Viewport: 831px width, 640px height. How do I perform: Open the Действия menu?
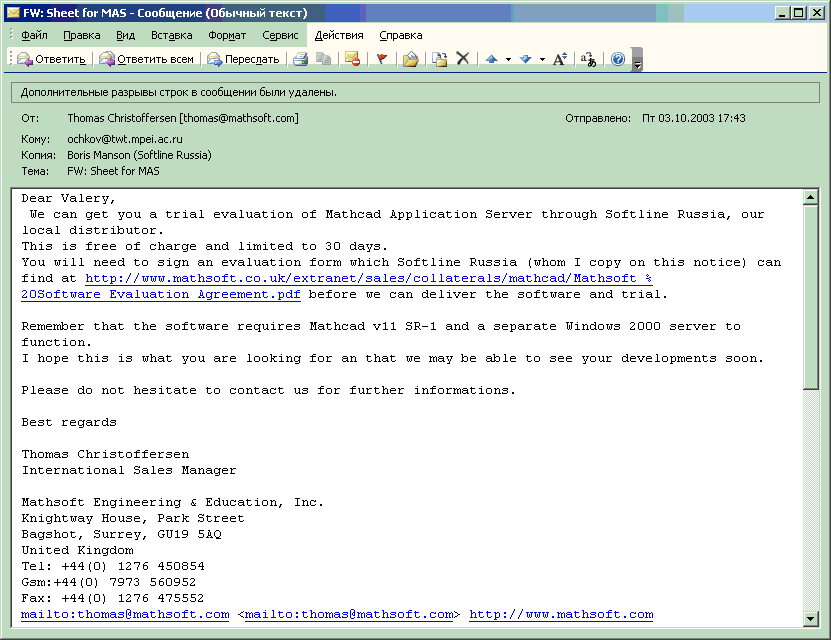tap(339, 35)
